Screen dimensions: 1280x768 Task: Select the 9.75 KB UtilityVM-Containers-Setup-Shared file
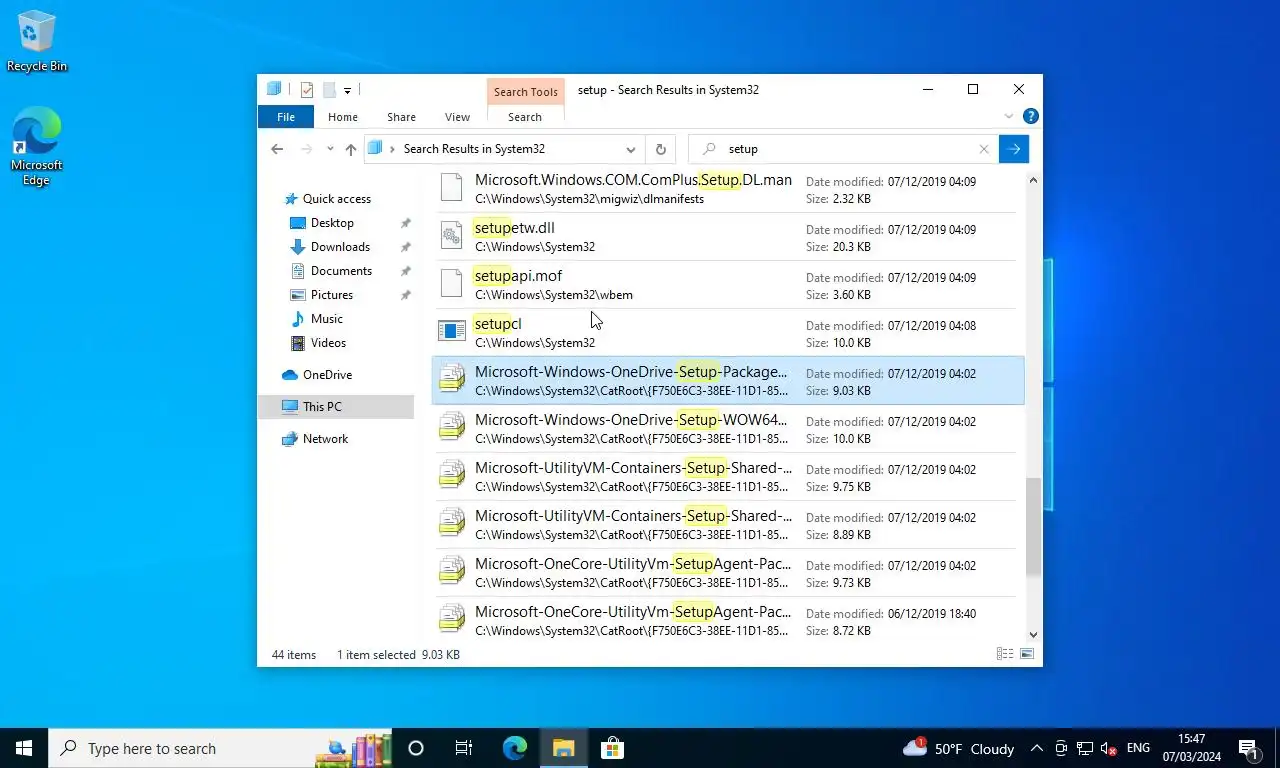pos(728,477)
